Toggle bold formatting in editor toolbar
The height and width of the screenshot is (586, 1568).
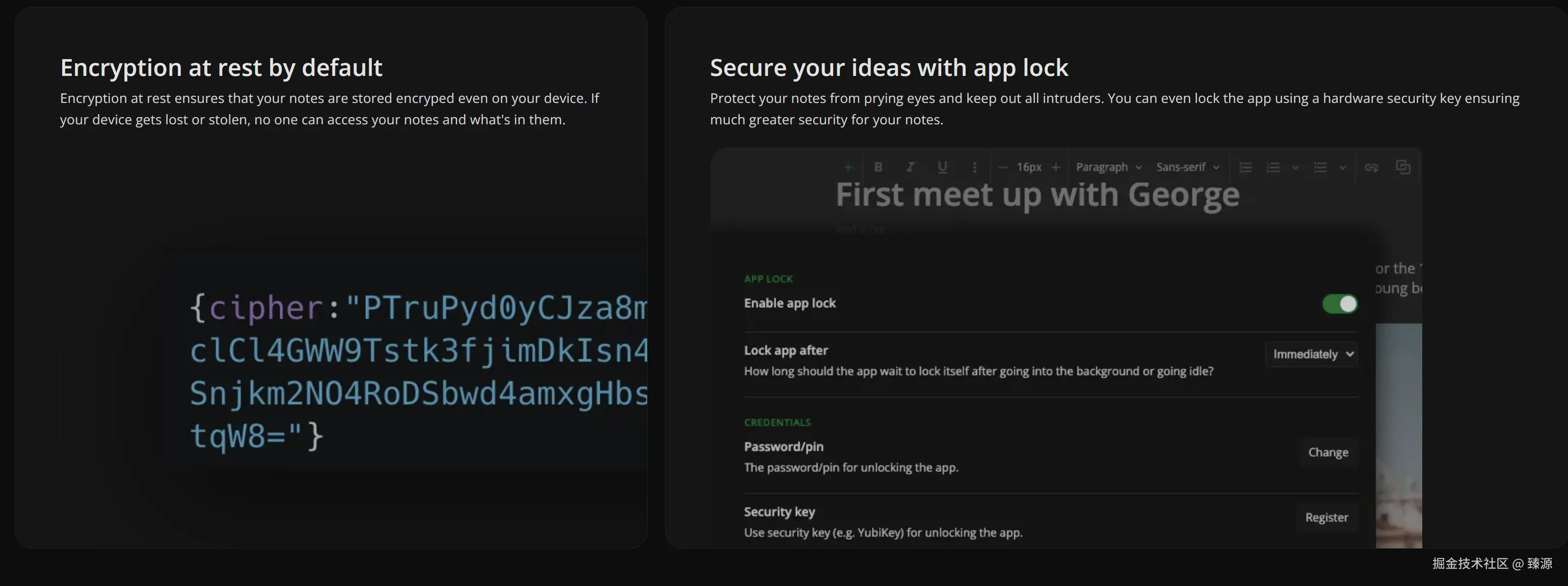[x=878, y=167]
